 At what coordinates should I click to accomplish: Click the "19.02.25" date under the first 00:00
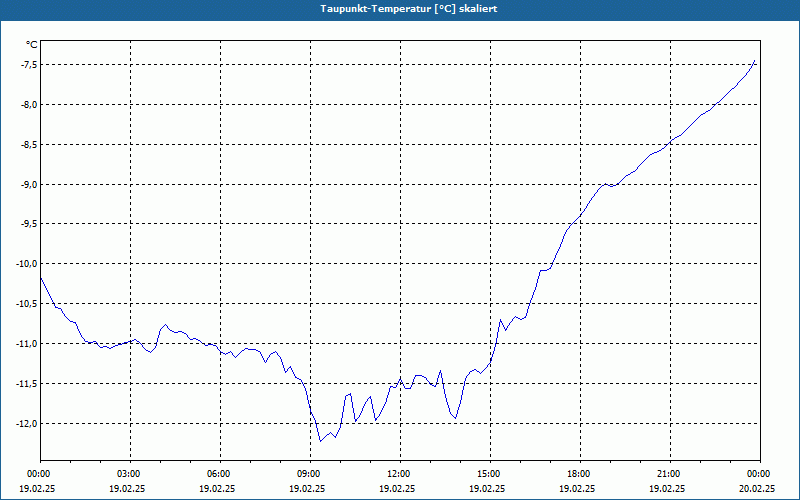[x=37, y=488]
